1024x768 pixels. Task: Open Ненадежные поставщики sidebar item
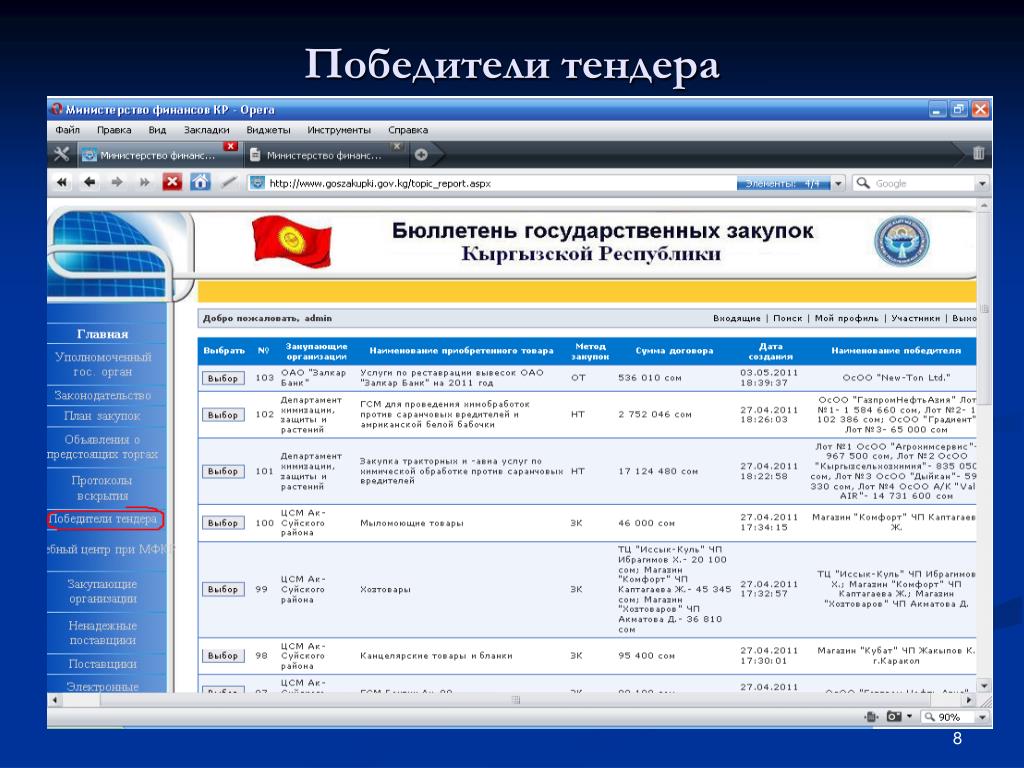point(103,633)
